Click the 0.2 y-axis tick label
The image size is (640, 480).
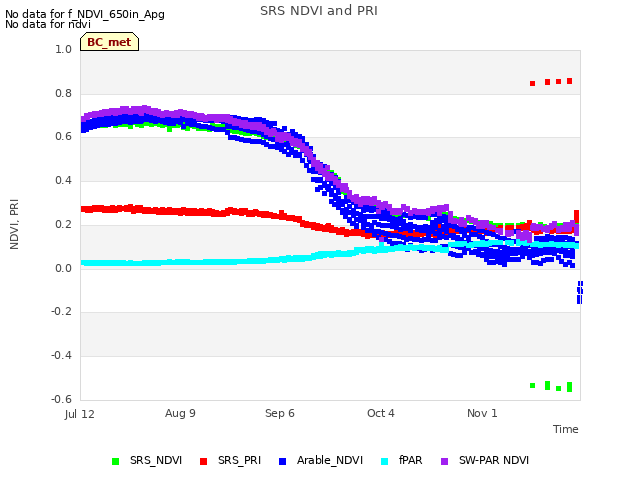click(x=63, y=225)
